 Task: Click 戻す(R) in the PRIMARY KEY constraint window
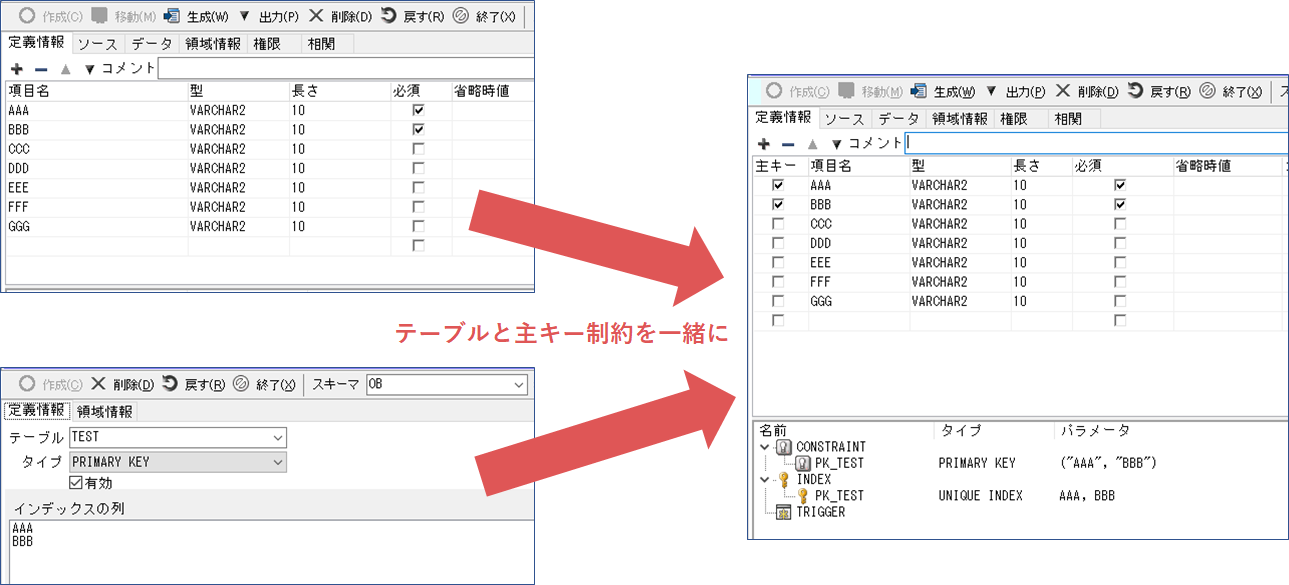(x=194, y=384)
